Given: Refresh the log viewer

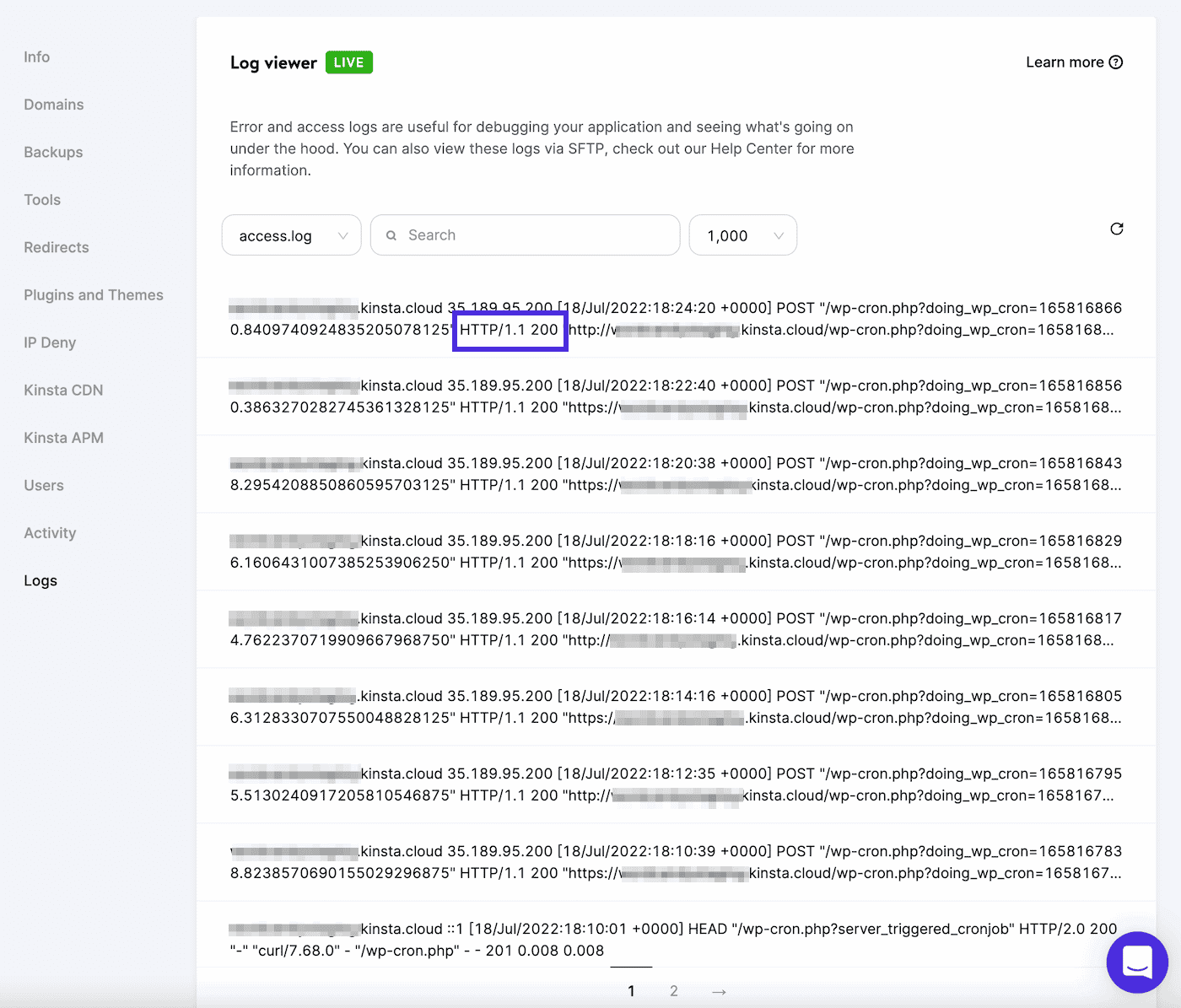Looking at the screenshot, I should point(1116,229).
